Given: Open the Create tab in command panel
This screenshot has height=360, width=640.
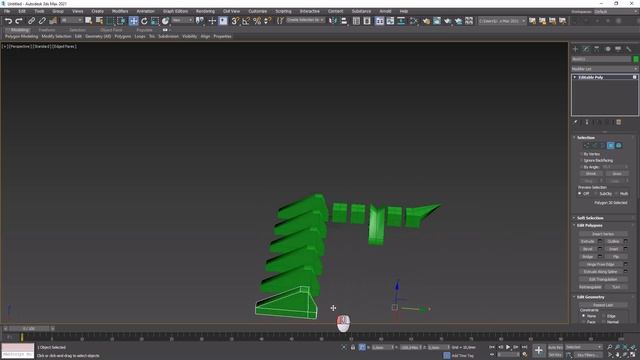Looking at the screenshot, I should [x=576, y=49].
